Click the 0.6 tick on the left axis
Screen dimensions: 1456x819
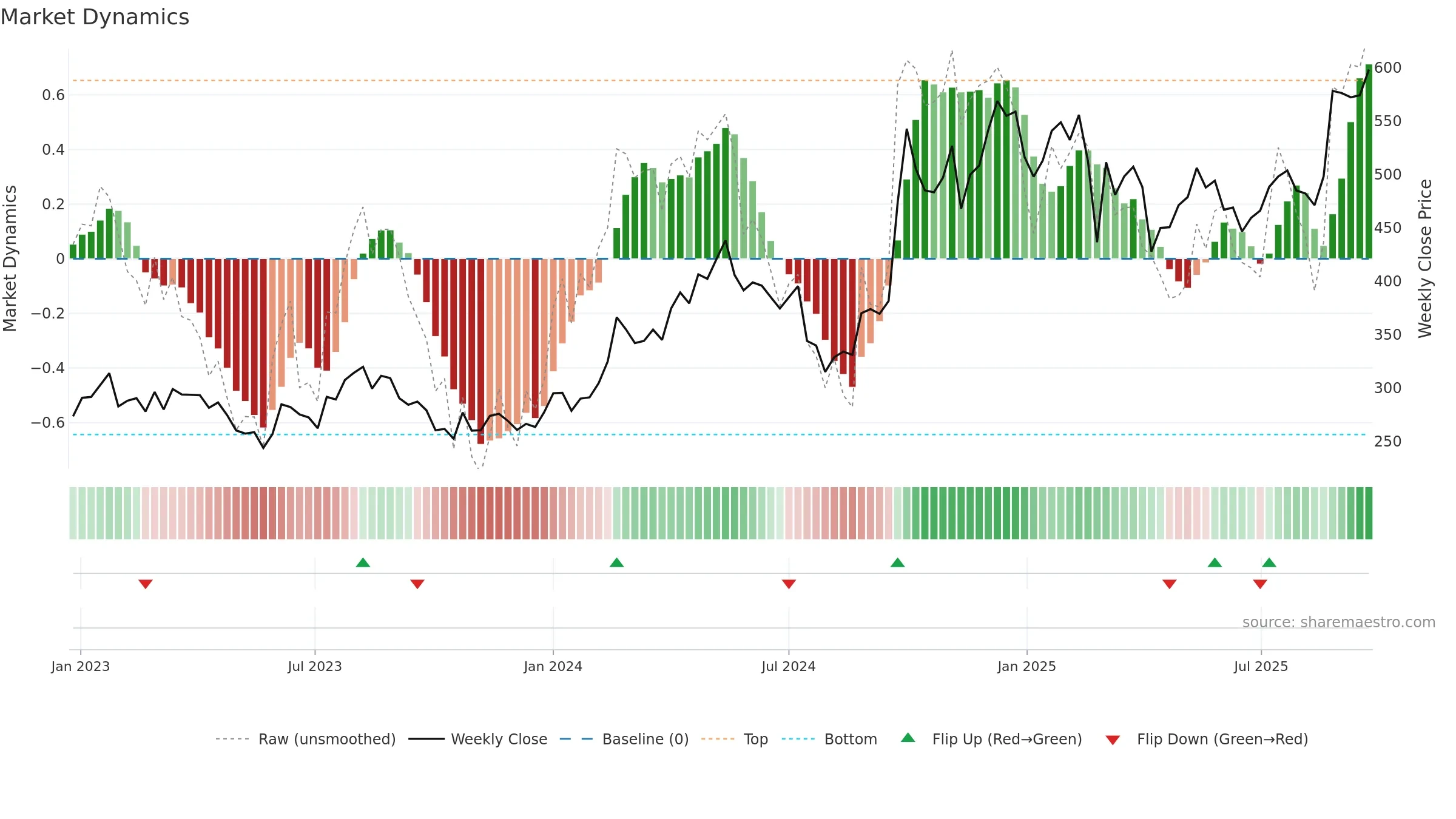(x=53, y=95)
